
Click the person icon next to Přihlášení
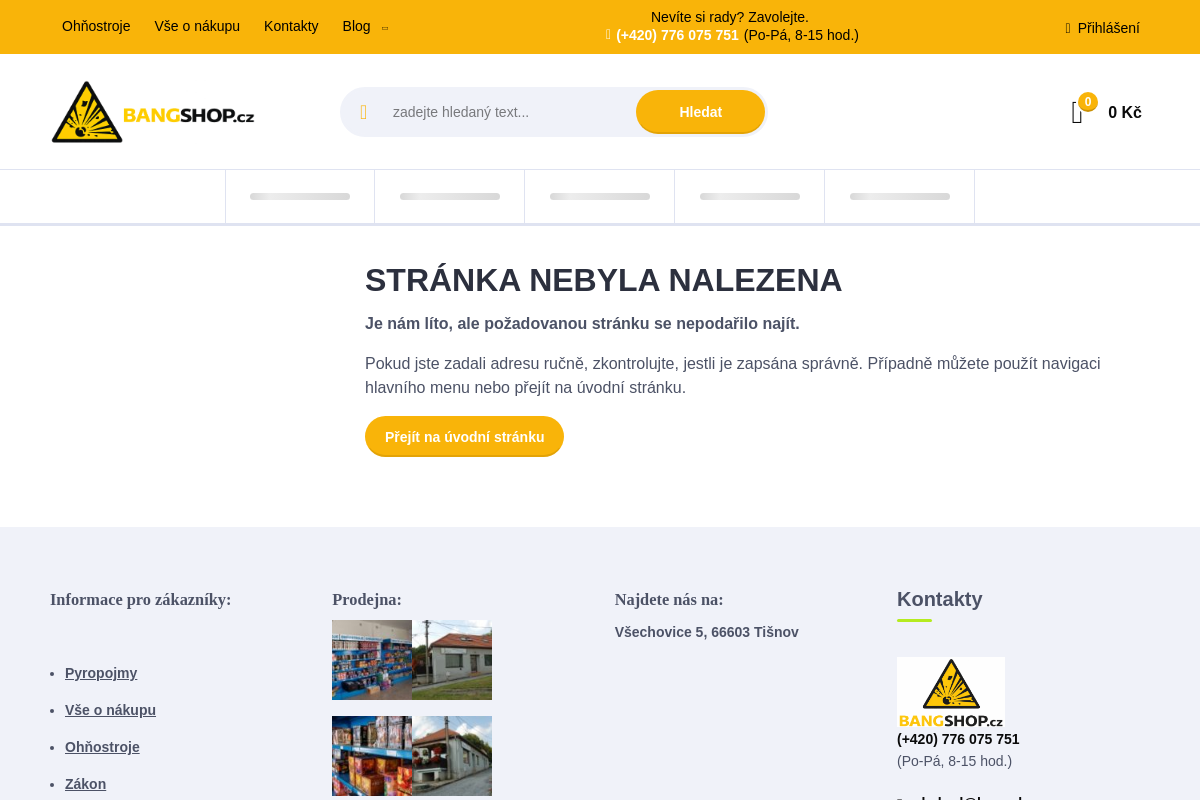click(x=1066, y=28)
